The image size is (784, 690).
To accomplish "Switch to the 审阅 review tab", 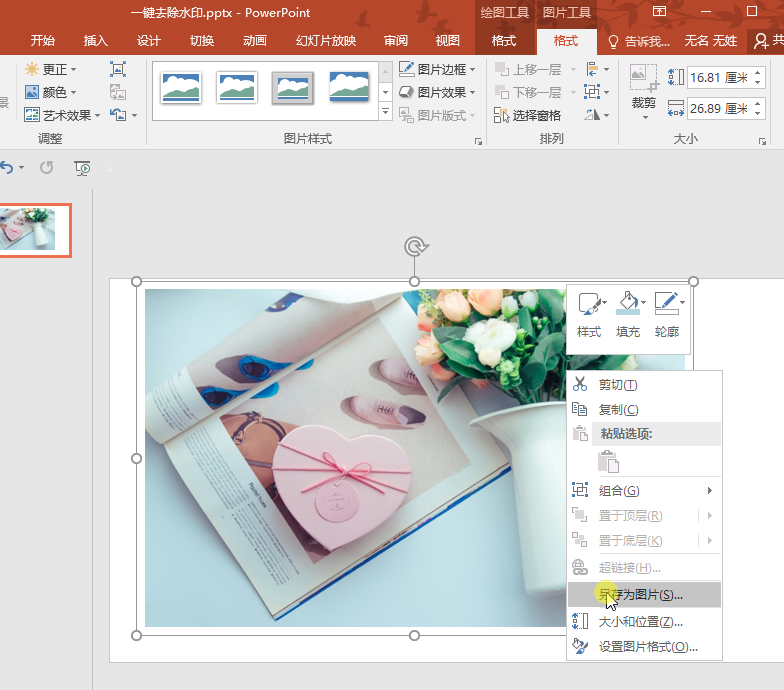I will coord(396,40).
